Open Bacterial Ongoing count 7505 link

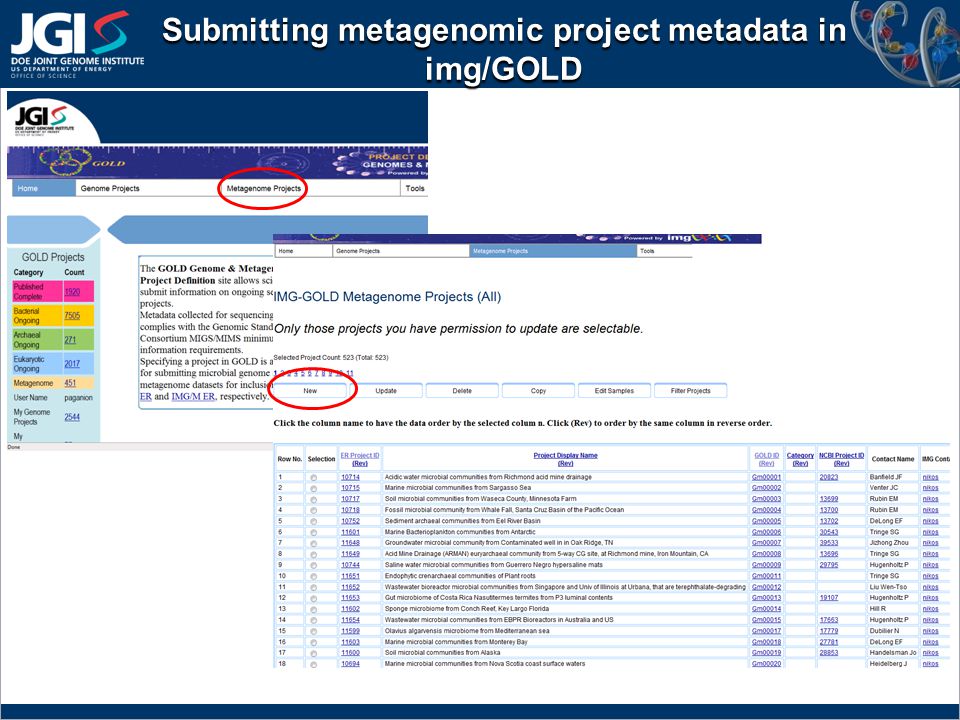tap(72, 315)
